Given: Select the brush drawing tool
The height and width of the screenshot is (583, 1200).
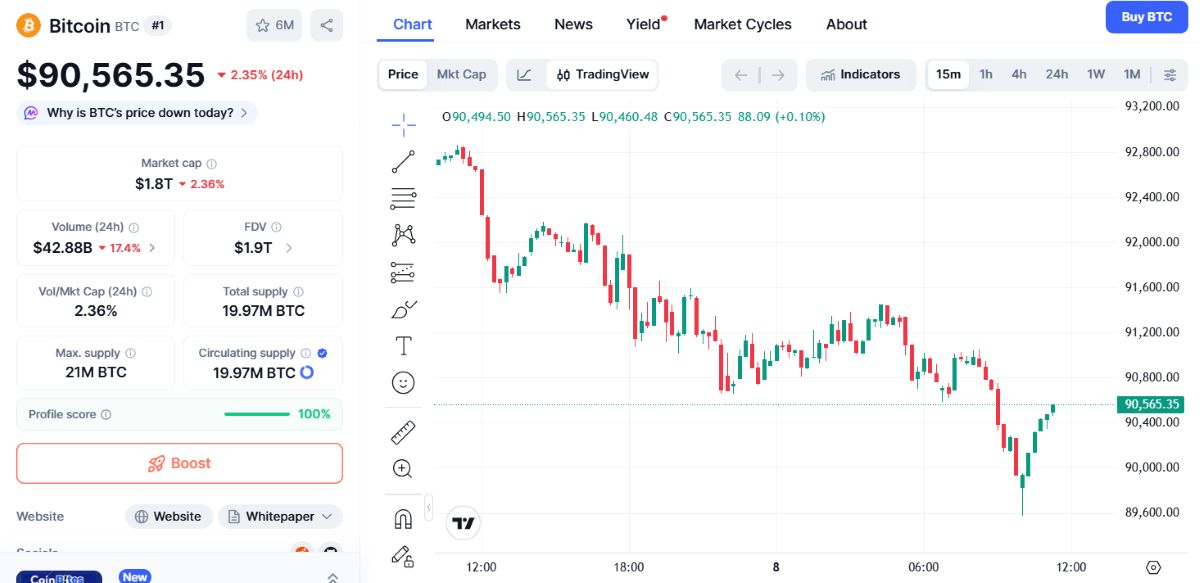Looking at the screenshot, I should click(x=403, y=310).
